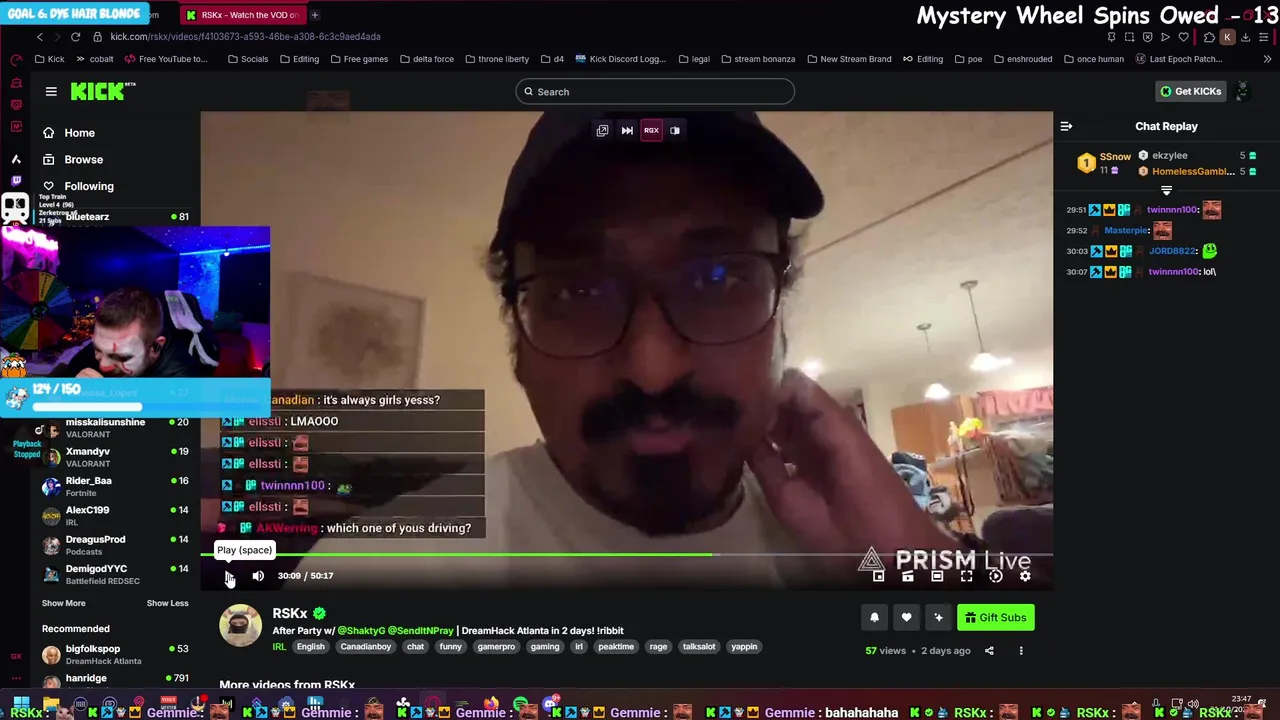This screenshot has height=720, width=1280.
Task: Share the video via share icon
Action: pyautogui.click(x=989, y=651)
